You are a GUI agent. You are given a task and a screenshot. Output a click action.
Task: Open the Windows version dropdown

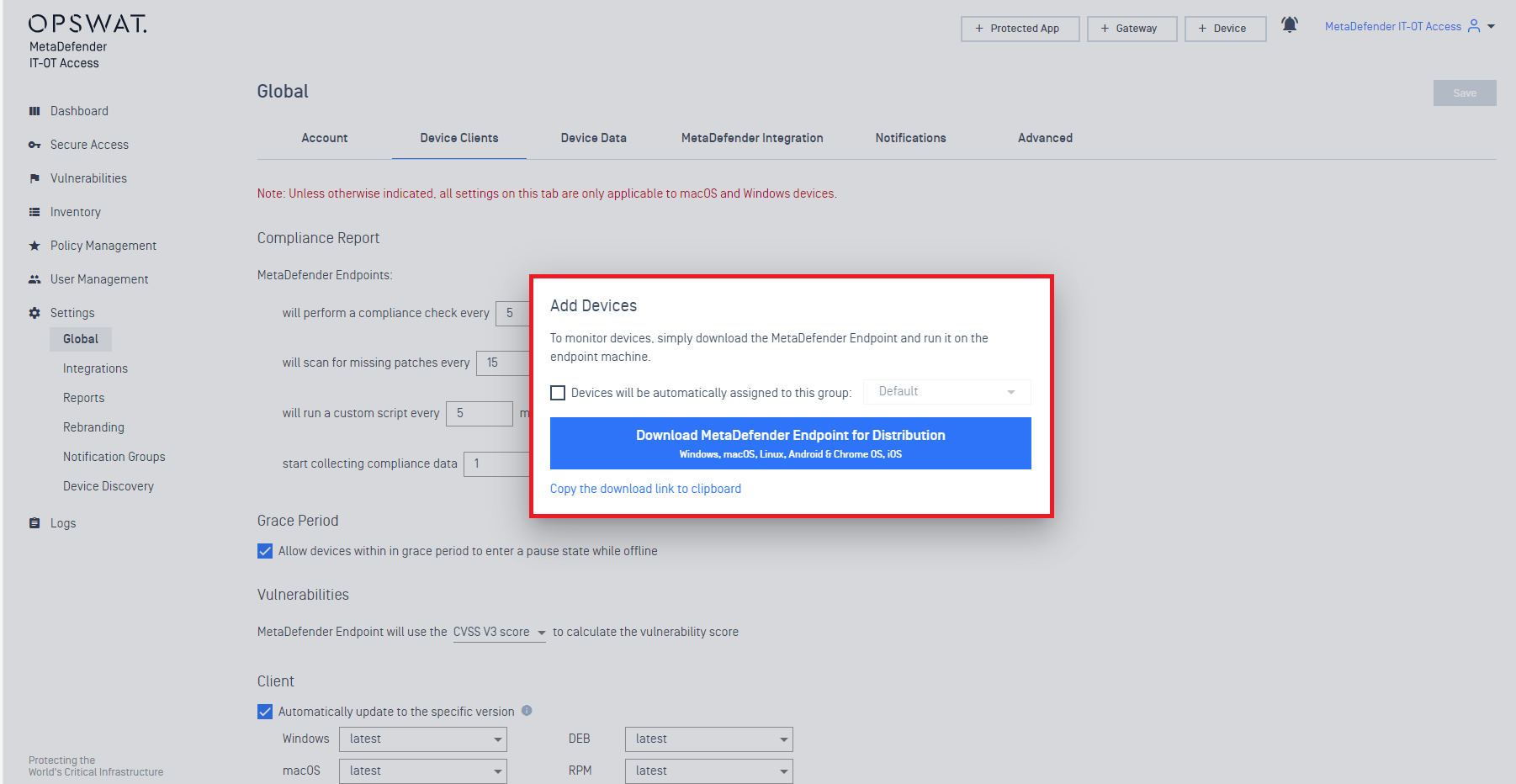423,739
